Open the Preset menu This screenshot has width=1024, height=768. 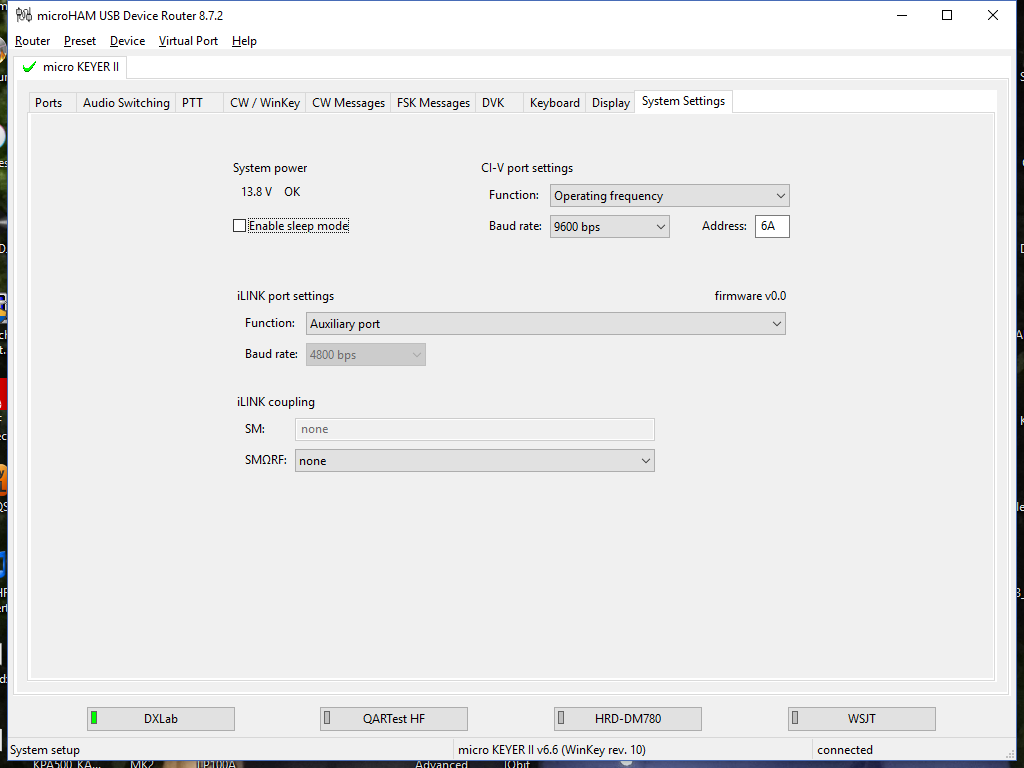tap(79, 41)
